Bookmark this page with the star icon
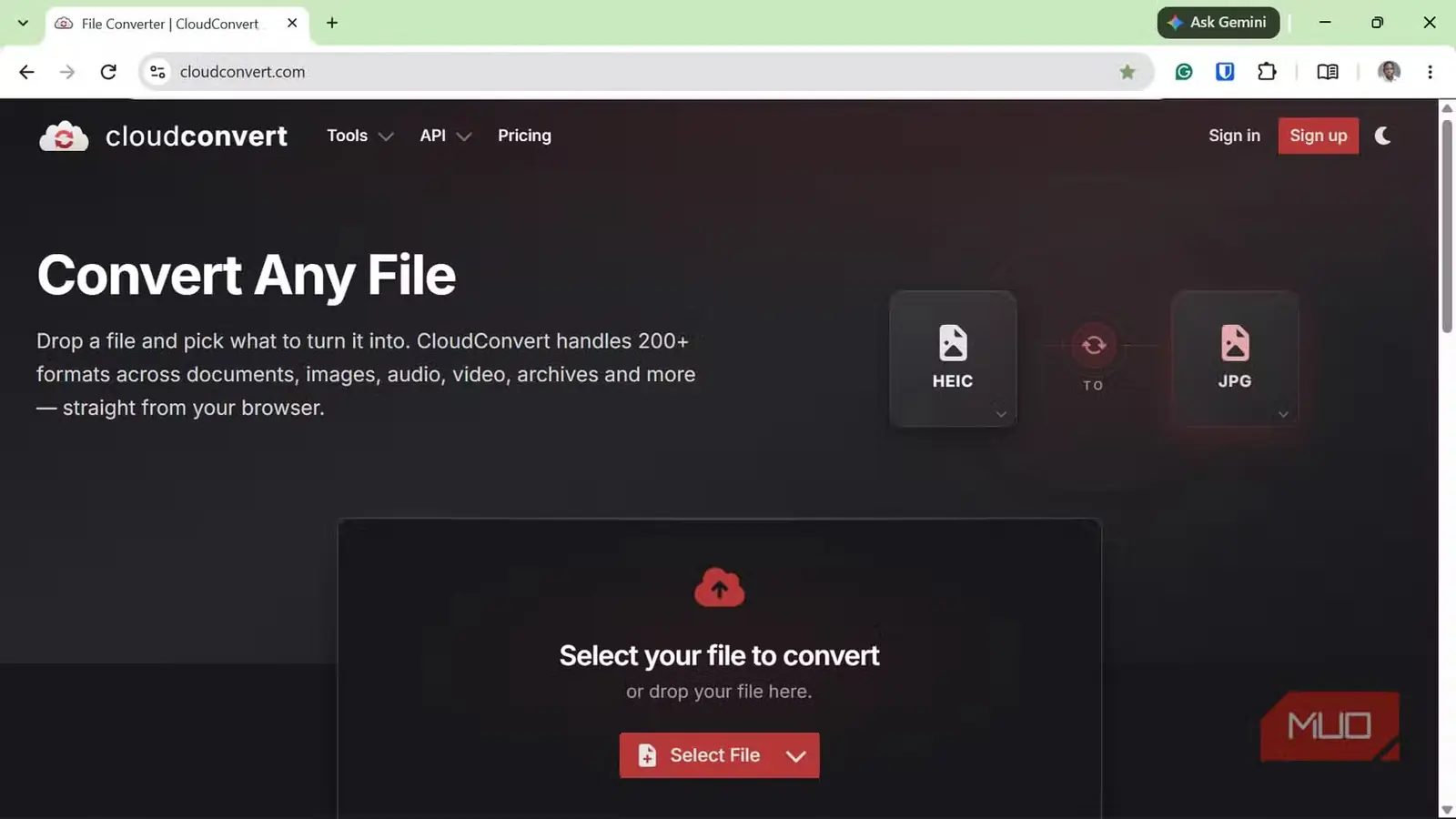 pos(1127,72)
